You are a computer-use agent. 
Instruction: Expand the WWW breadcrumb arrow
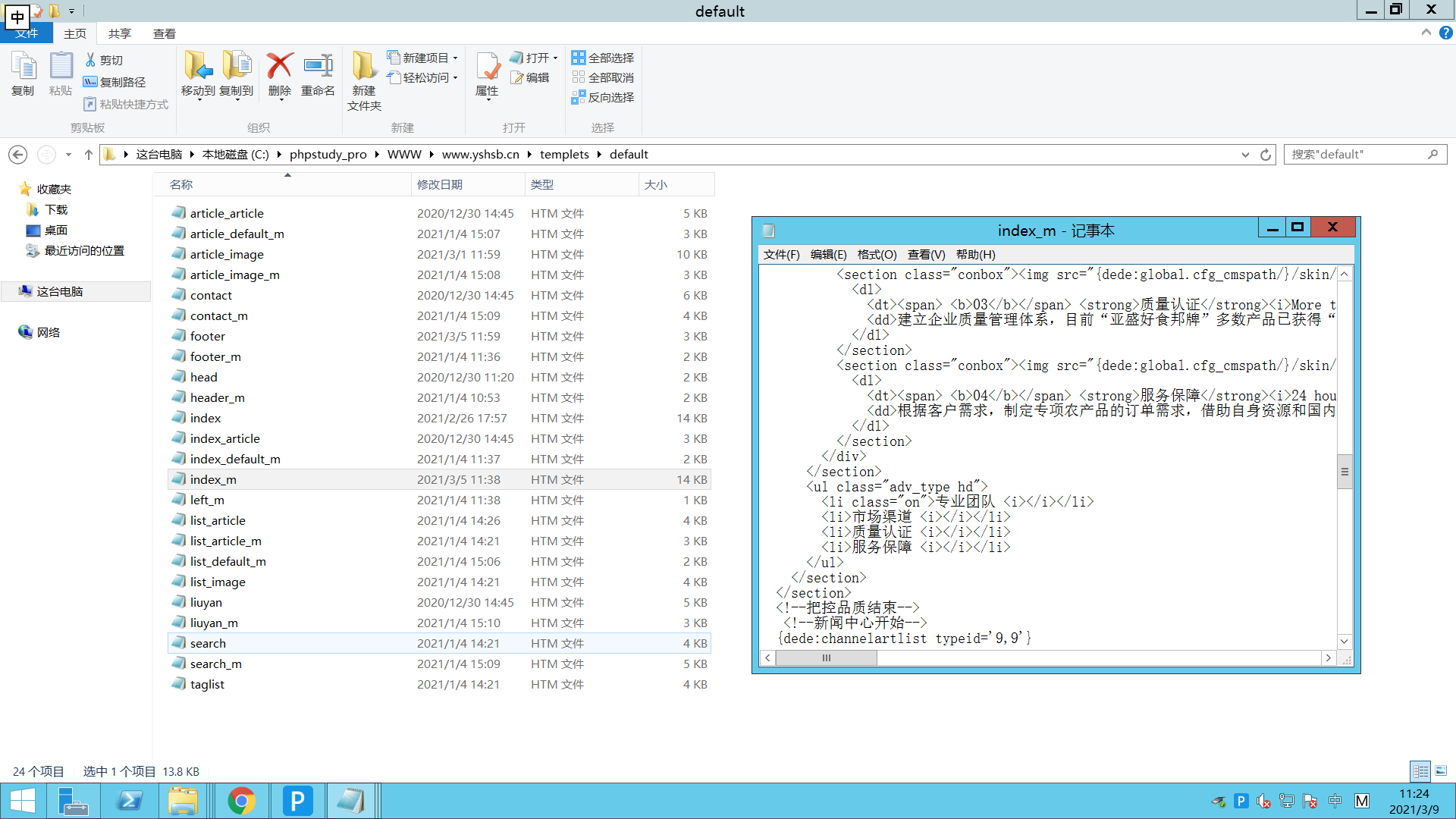[x=431, y=155]
